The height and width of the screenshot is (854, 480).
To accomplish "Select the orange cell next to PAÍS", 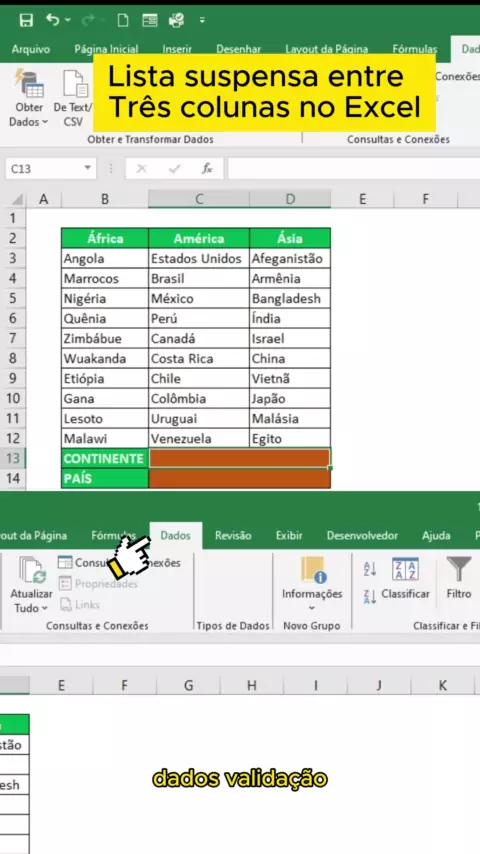I will [239, 478].
